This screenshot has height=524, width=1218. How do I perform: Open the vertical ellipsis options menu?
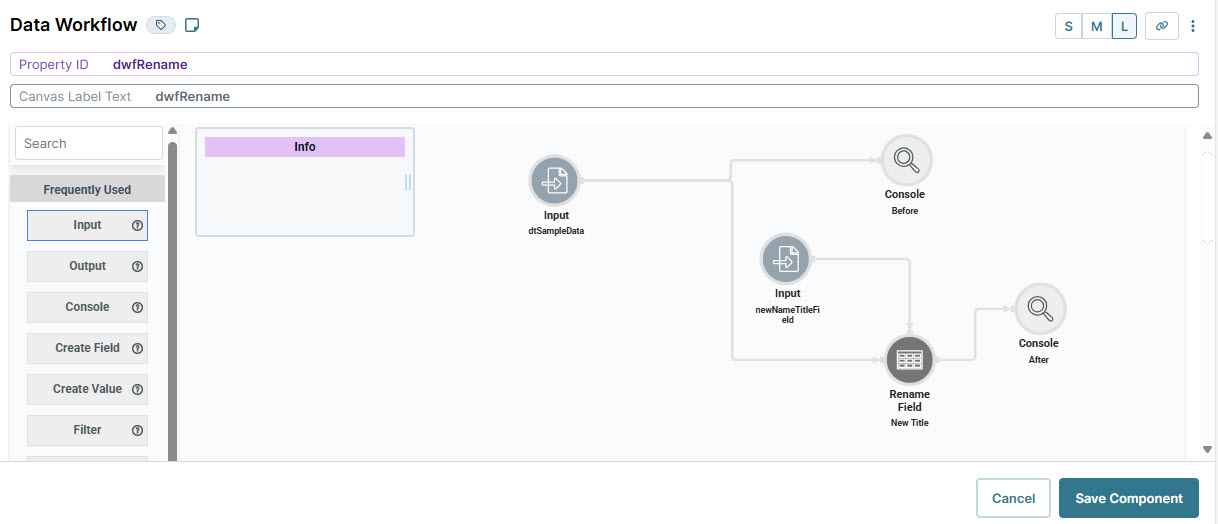click(x=1193, y=26)
